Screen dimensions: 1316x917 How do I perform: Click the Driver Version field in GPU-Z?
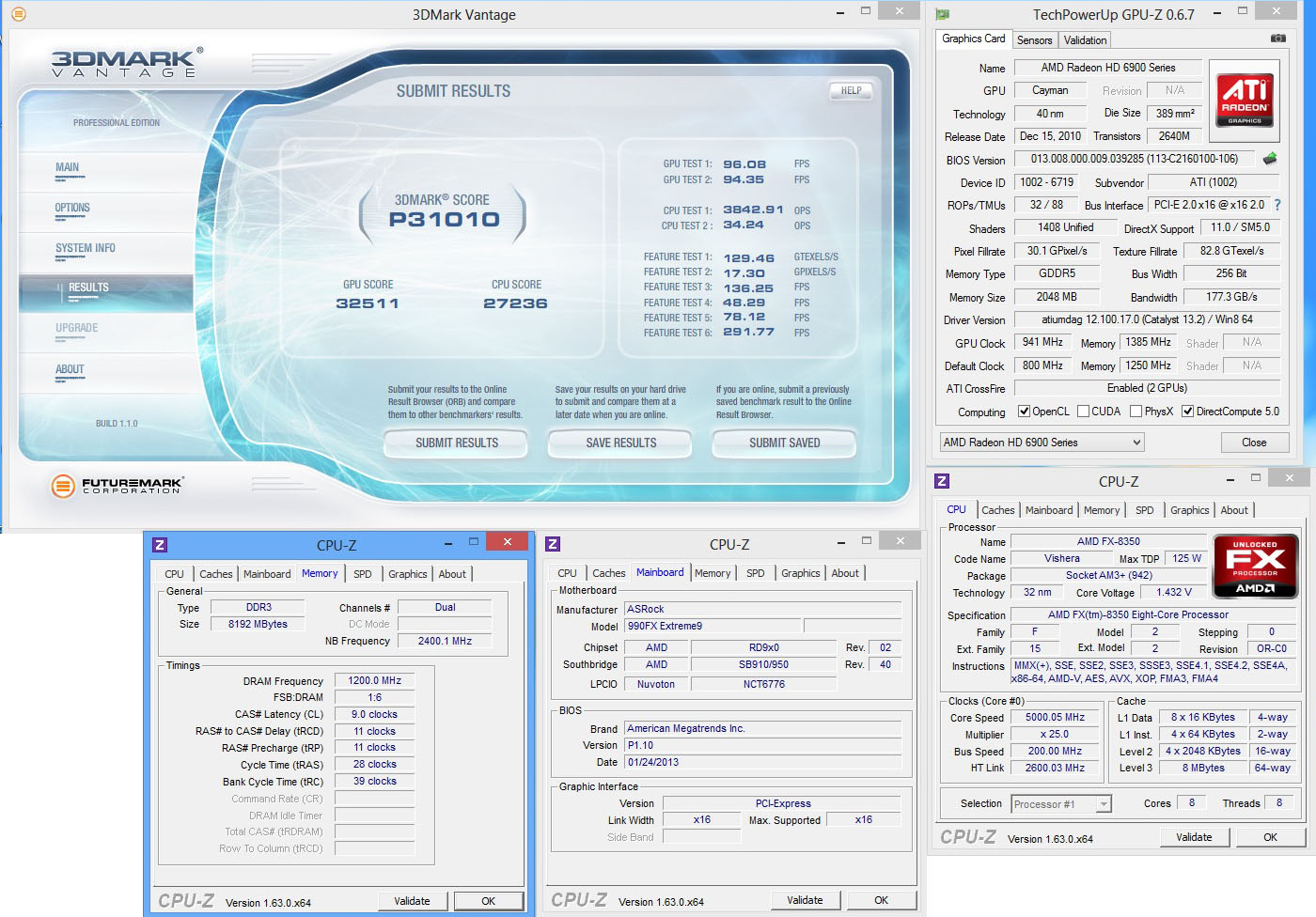[x=1147, y=319]
